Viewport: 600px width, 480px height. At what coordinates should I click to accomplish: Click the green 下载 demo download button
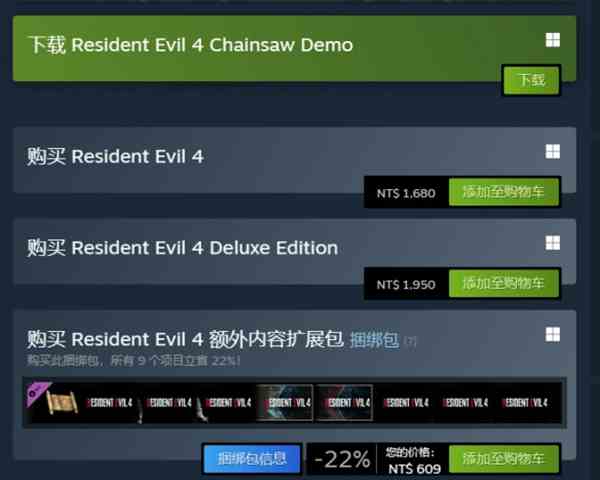coord(531,80)
